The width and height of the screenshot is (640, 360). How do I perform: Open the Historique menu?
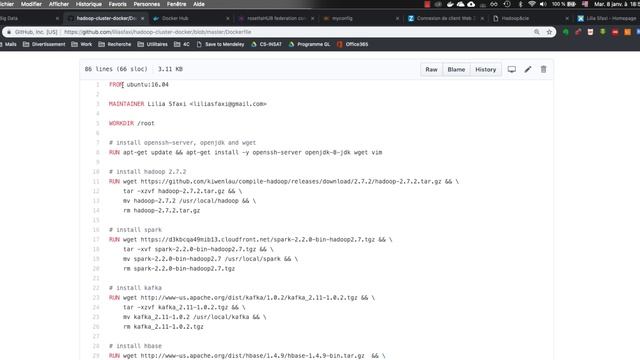(x=89, y=4)
